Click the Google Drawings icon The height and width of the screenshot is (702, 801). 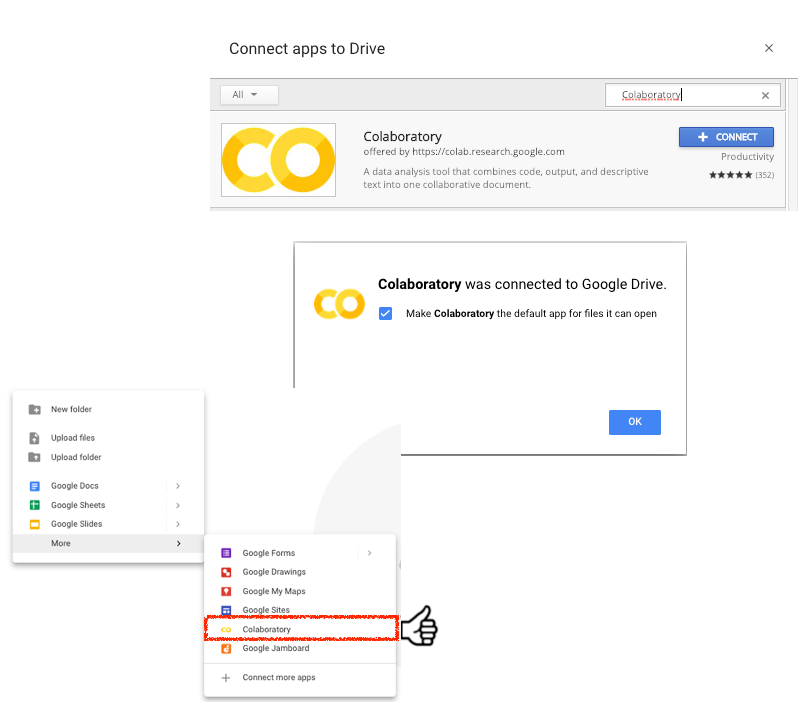pos(226,572)
